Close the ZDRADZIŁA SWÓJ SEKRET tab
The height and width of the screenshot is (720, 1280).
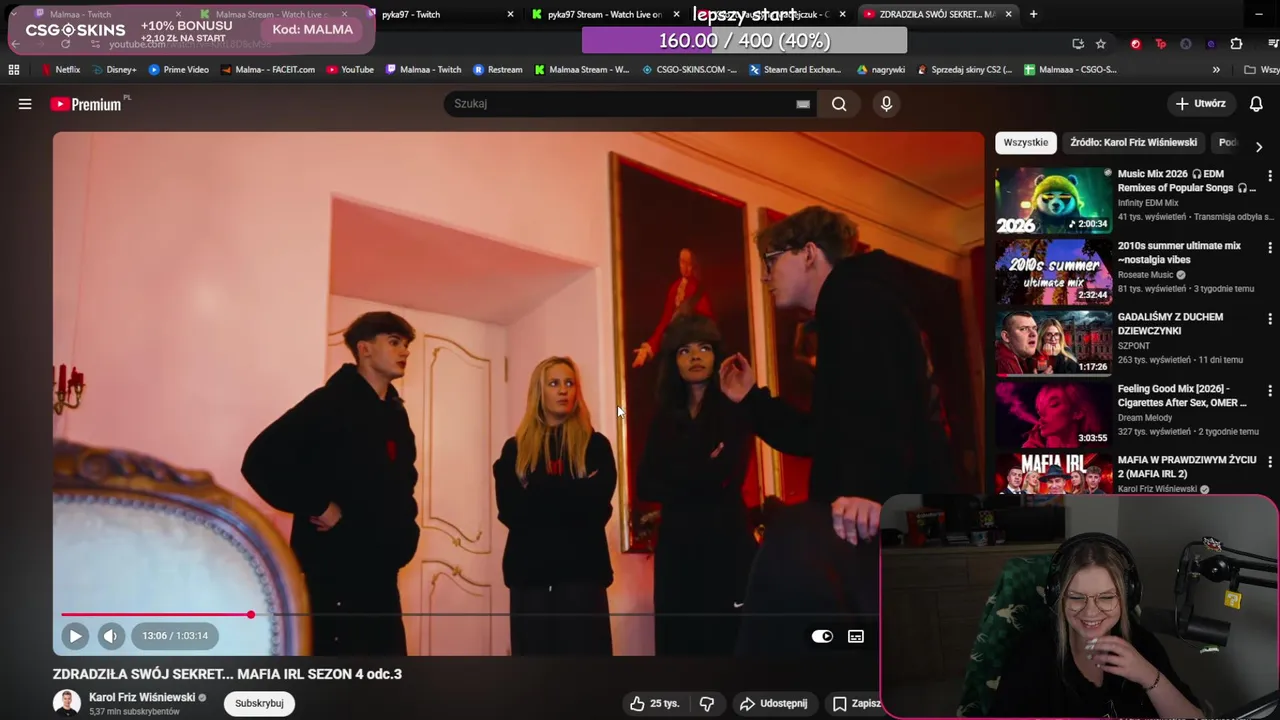click(1008, 14)
